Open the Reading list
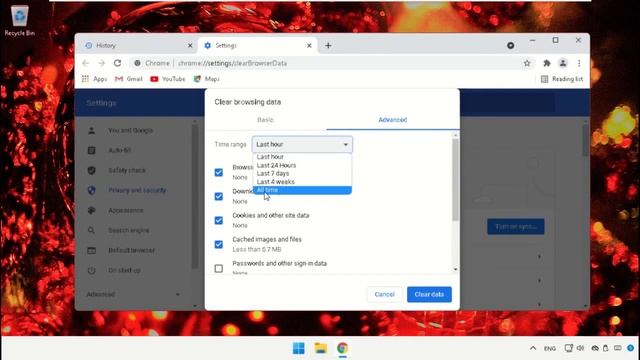This screenshot has width=640, height=360. coord(562,79)
